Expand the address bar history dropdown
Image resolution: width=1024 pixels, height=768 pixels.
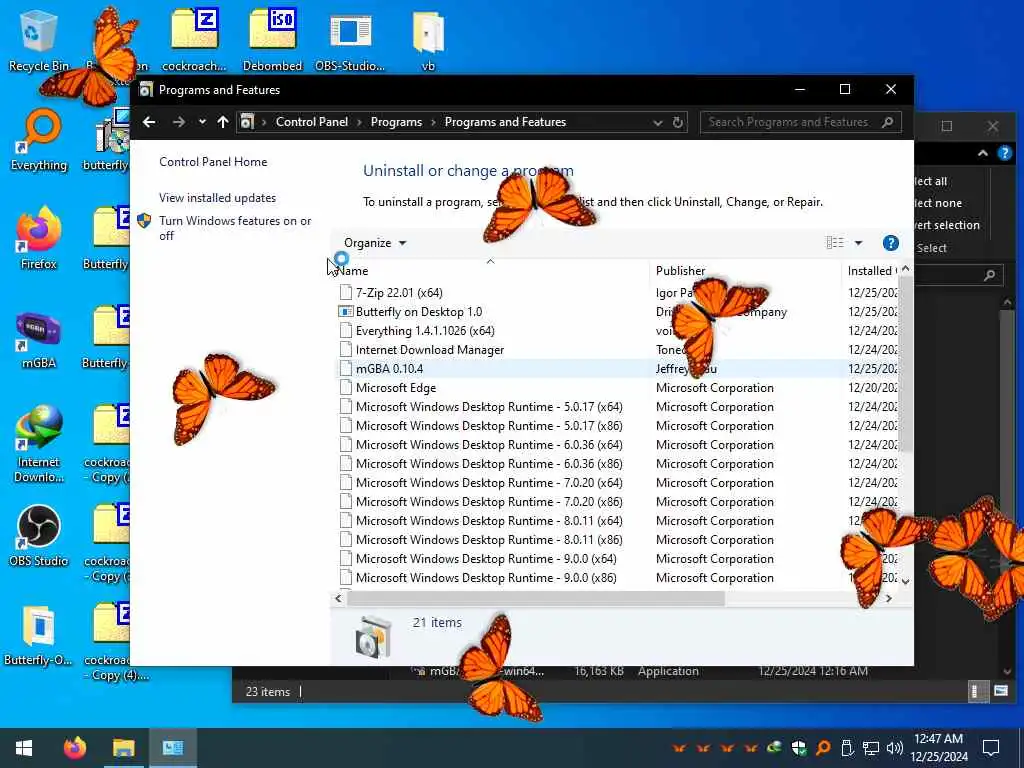[657, 123]
